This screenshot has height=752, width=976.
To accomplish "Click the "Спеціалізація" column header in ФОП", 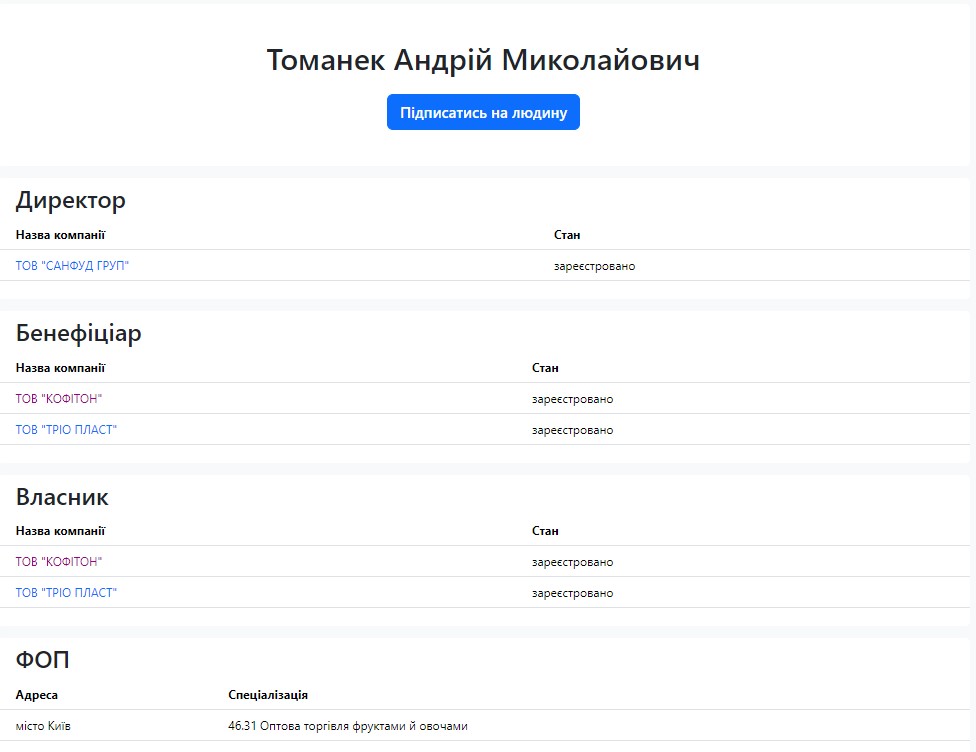I will coord(268,695).
